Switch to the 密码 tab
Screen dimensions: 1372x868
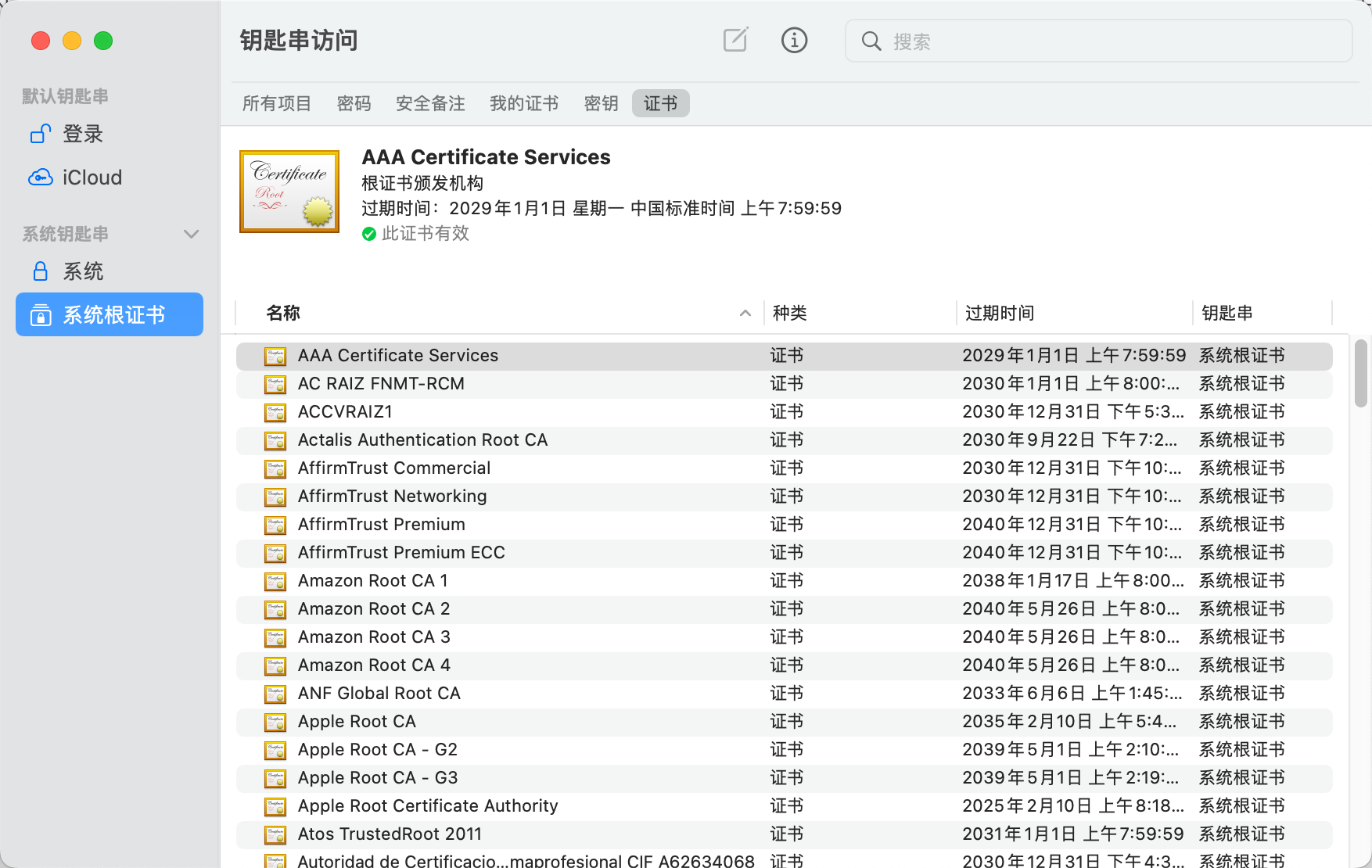pyautogui.click(x=354, y=103)
